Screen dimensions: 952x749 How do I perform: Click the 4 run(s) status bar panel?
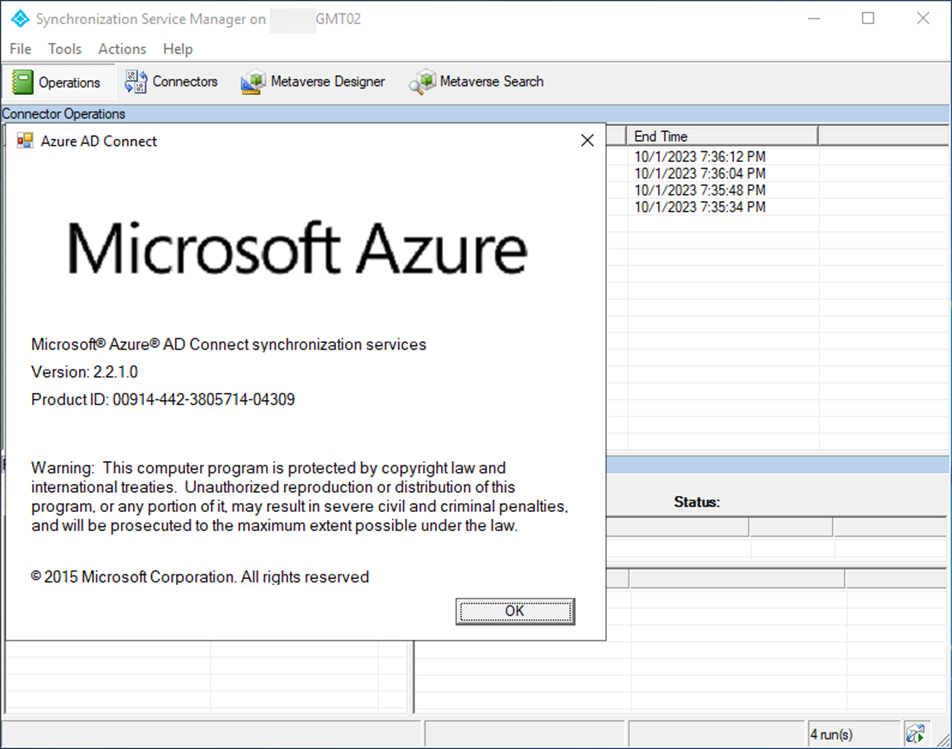(852, 735)
